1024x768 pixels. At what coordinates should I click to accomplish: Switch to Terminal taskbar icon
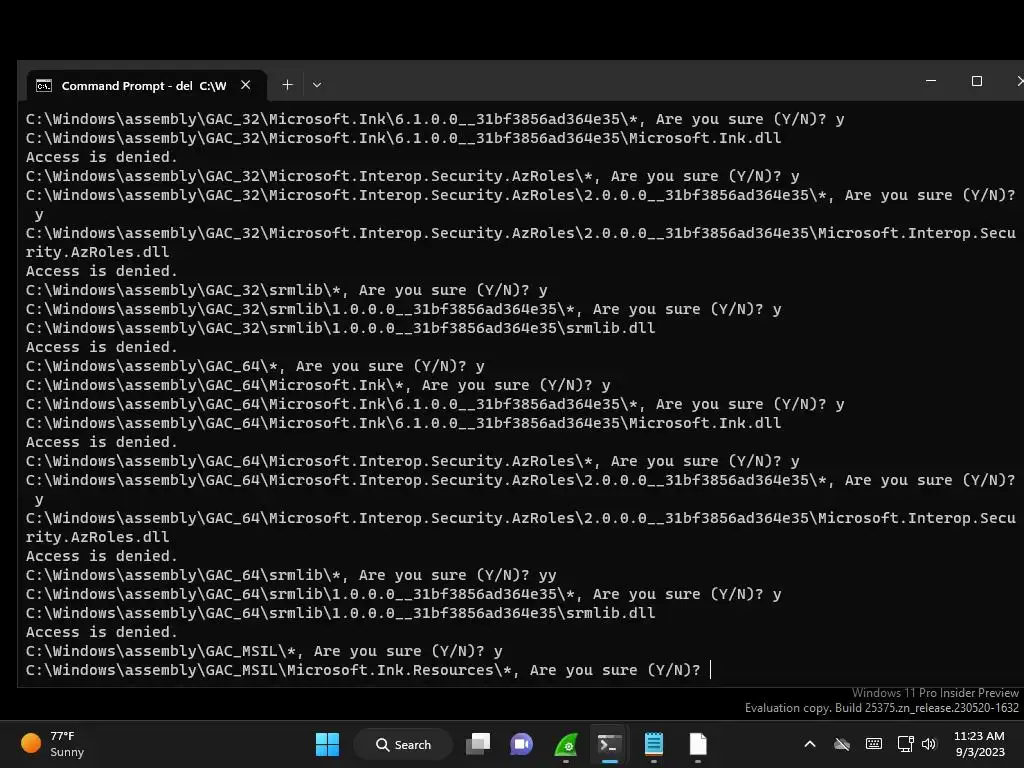coord(609,744)
